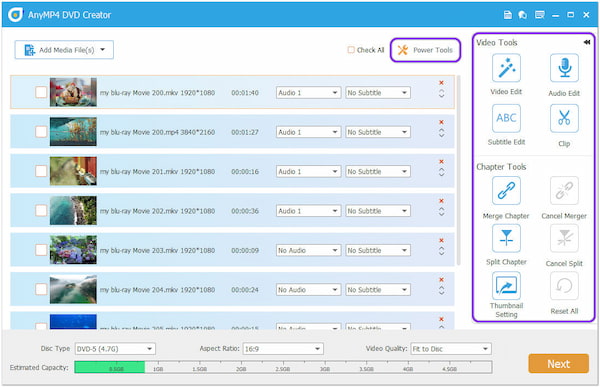Click reorder arrows for Movie 201.mkv row

[441, 172]
